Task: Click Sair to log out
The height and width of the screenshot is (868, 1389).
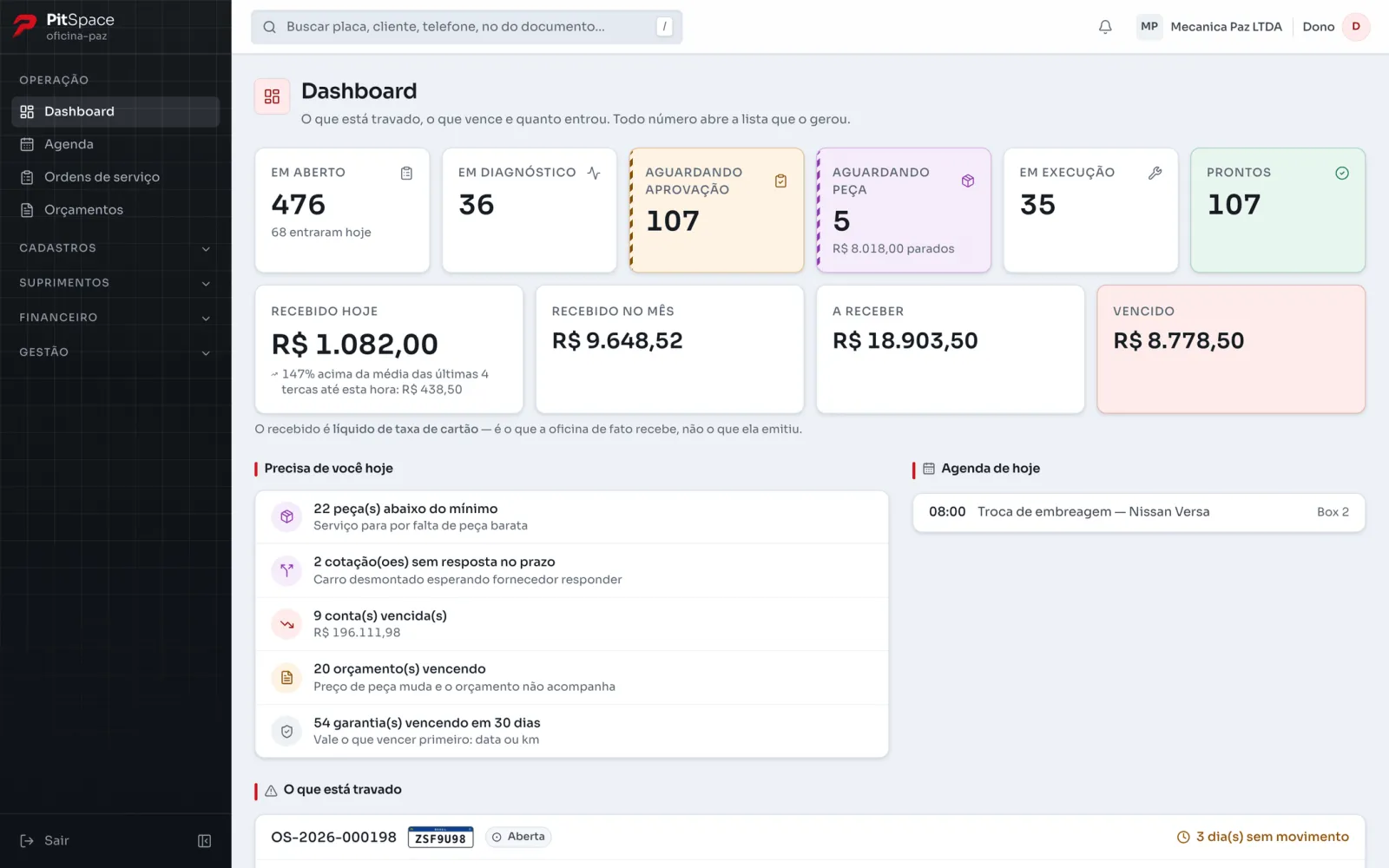Action: [45, 841]
